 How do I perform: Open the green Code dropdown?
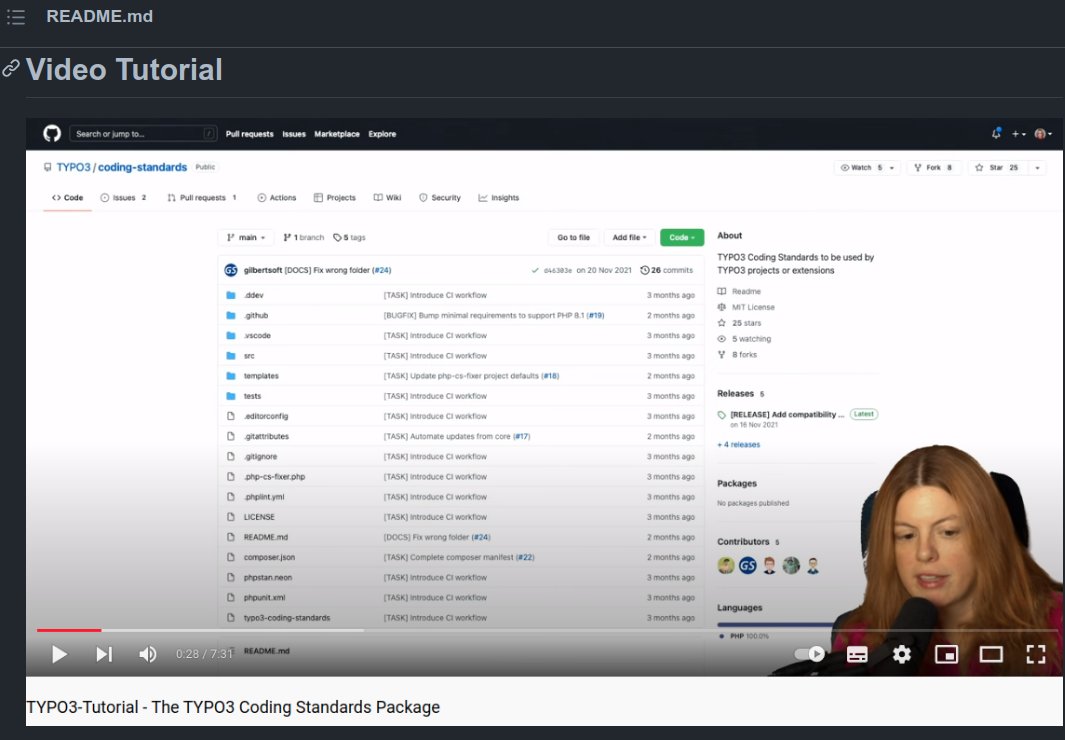click(682, 238)
